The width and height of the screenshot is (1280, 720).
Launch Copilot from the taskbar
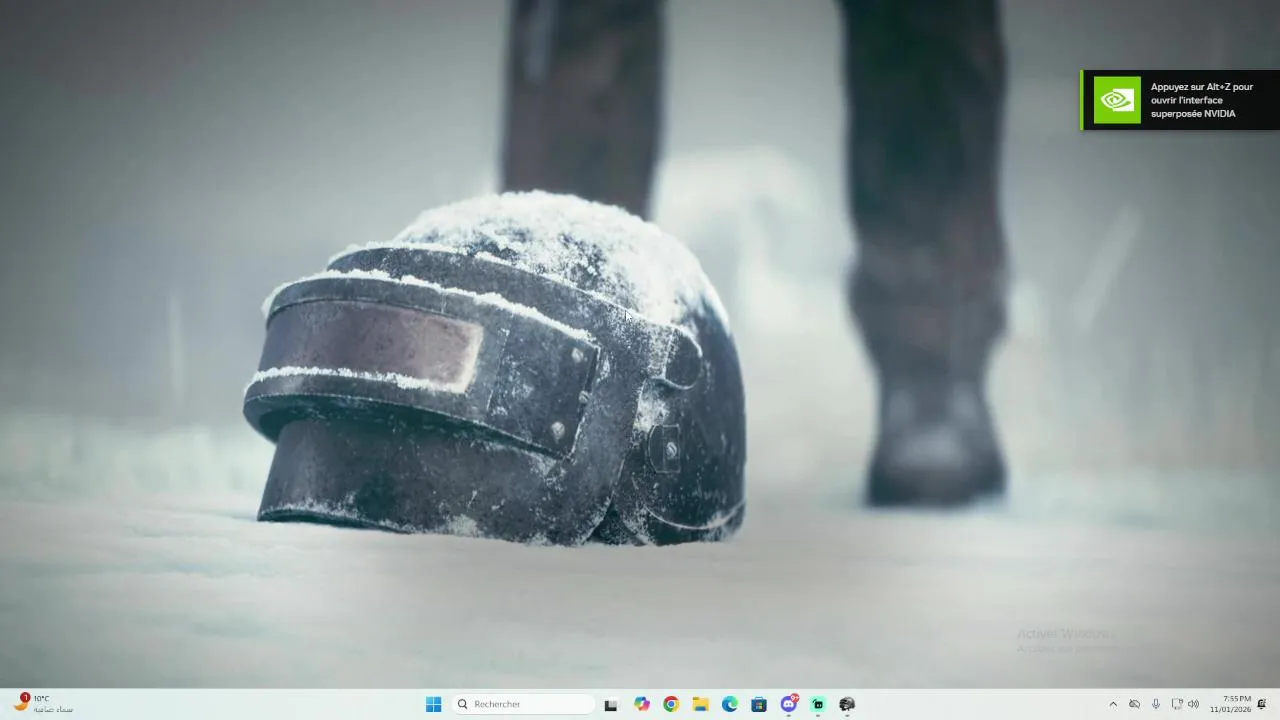tap(641, 704)
